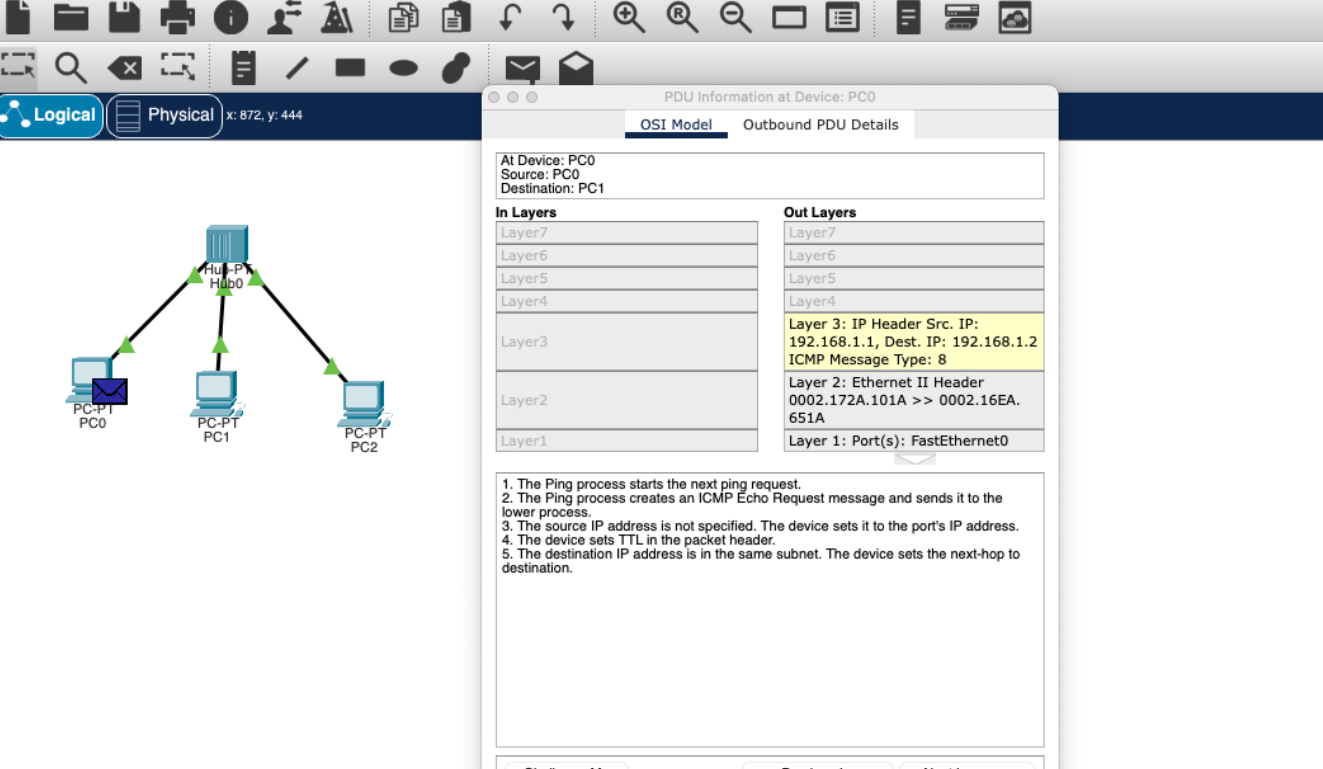Zoom in on the workspace
This screenshot has width=1323, height=769.
(x=629, y=16)
